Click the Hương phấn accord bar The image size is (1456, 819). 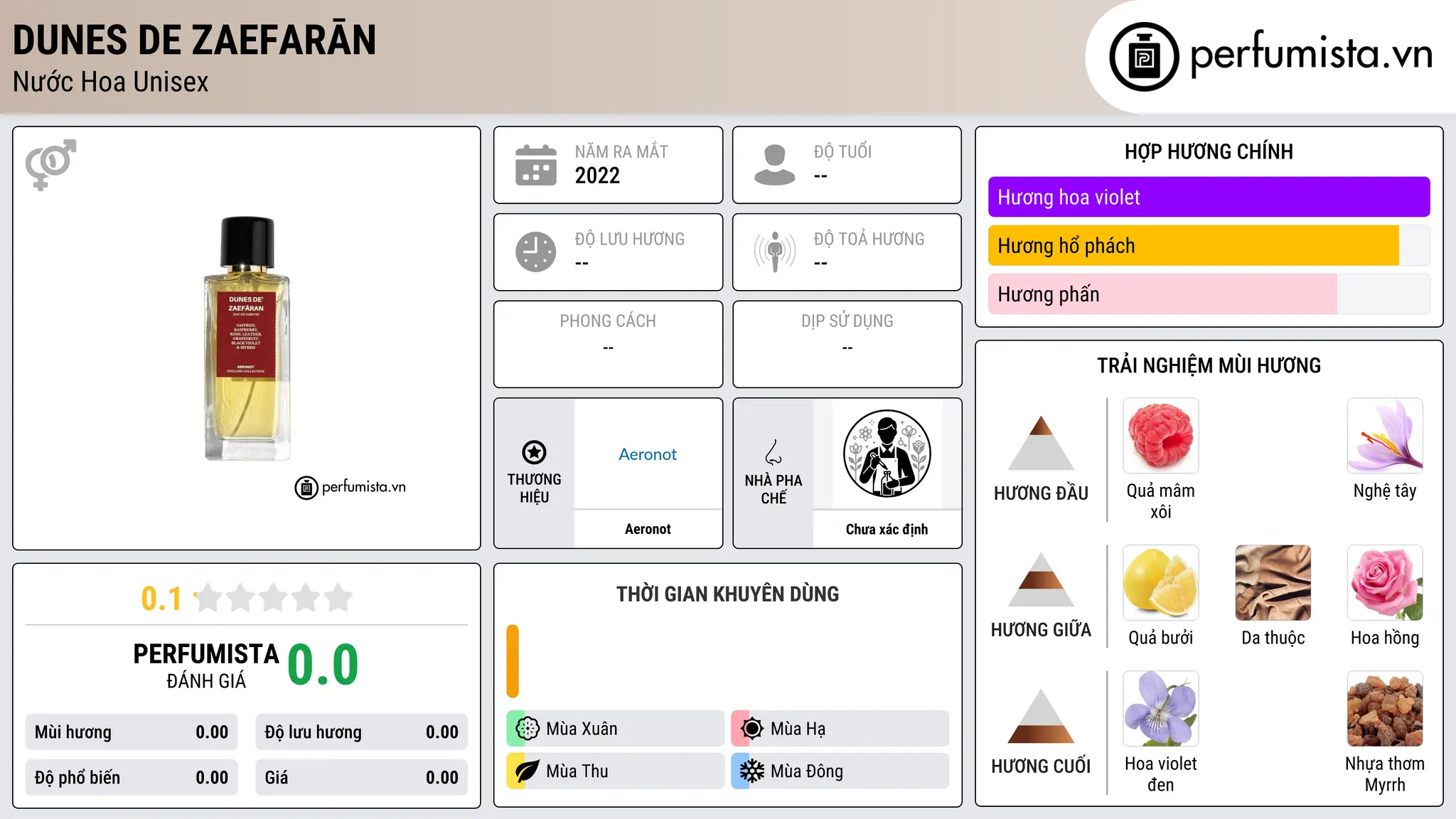pos(1209,294)
